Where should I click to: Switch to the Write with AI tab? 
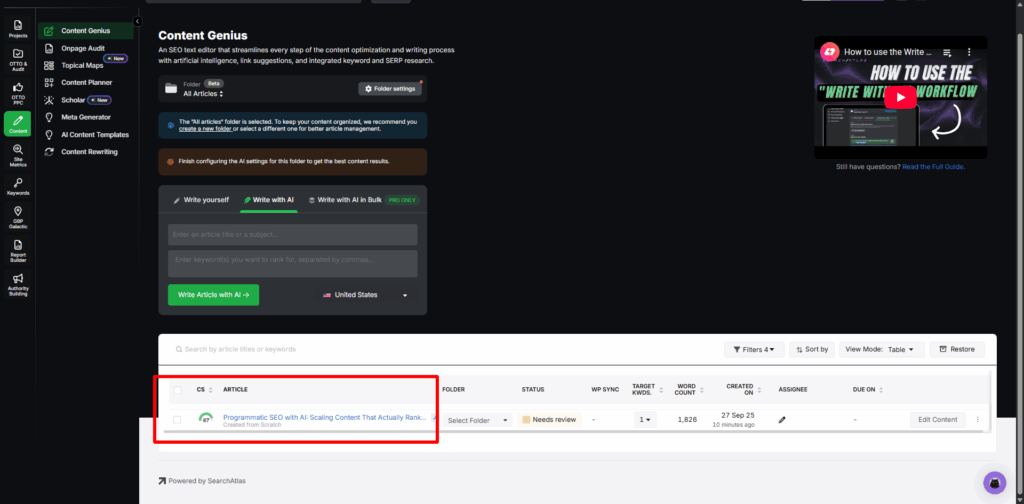click(x=268, y=200)
